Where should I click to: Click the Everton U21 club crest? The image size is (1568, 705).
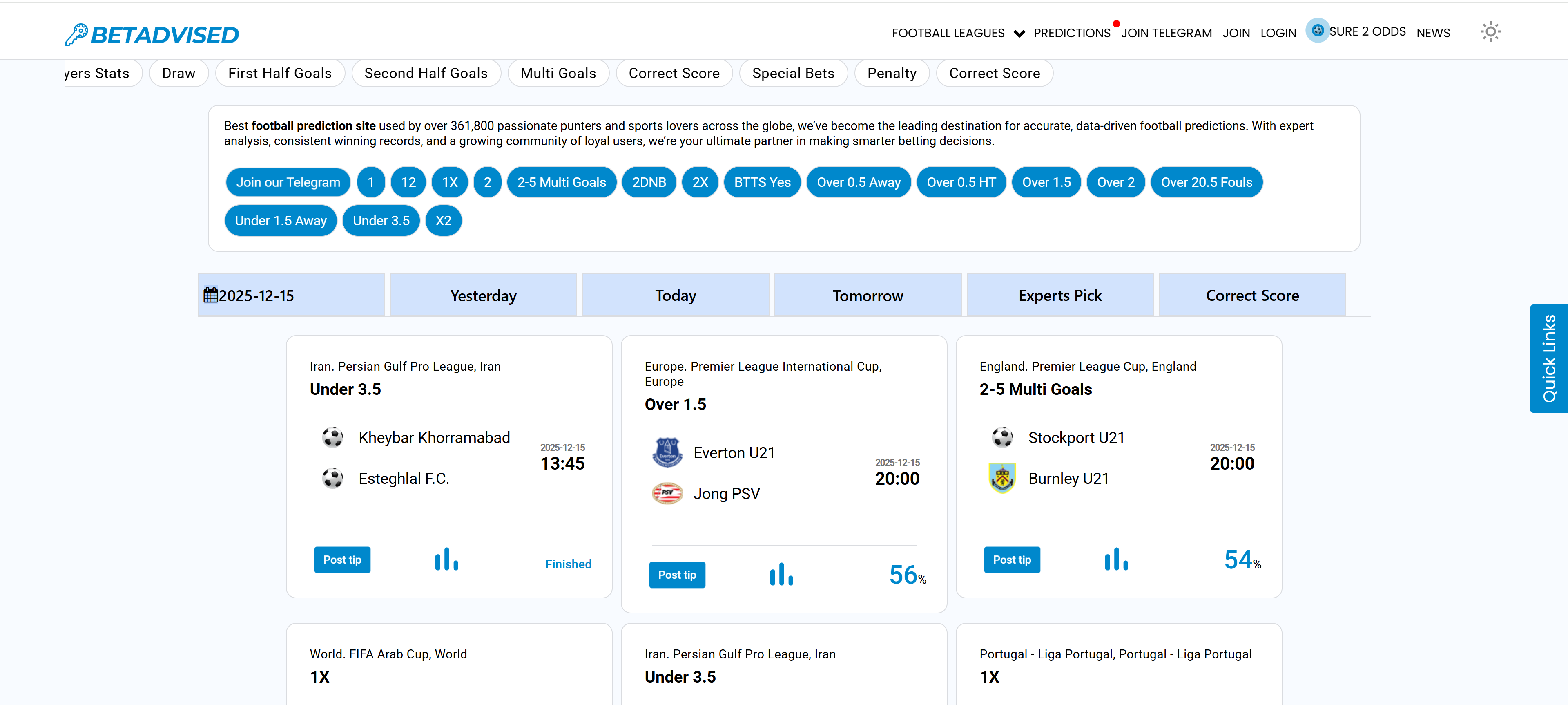point(667,453)
